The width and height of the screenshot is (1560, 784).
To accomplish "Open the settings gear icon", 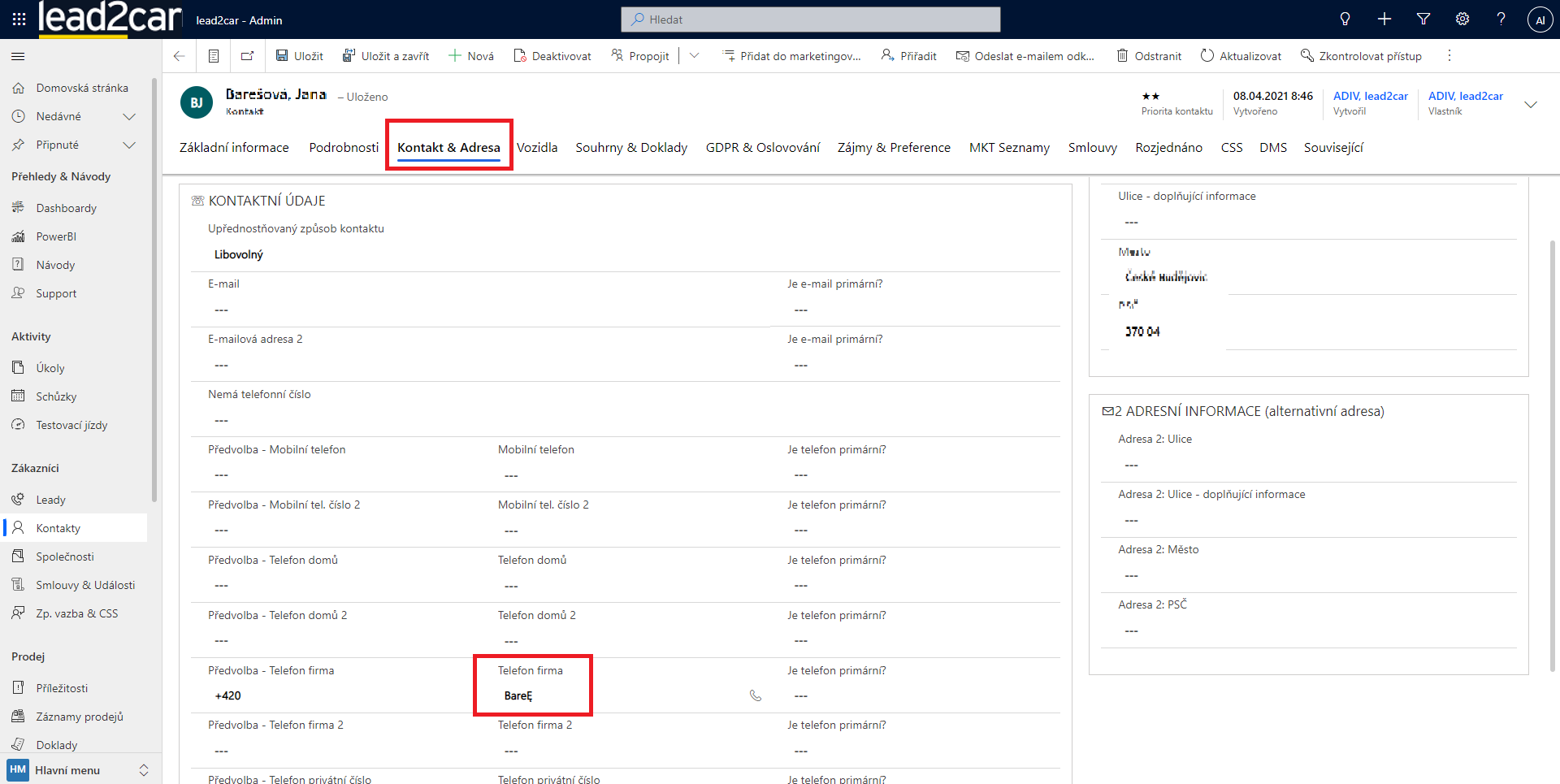I will (1462, 19).
